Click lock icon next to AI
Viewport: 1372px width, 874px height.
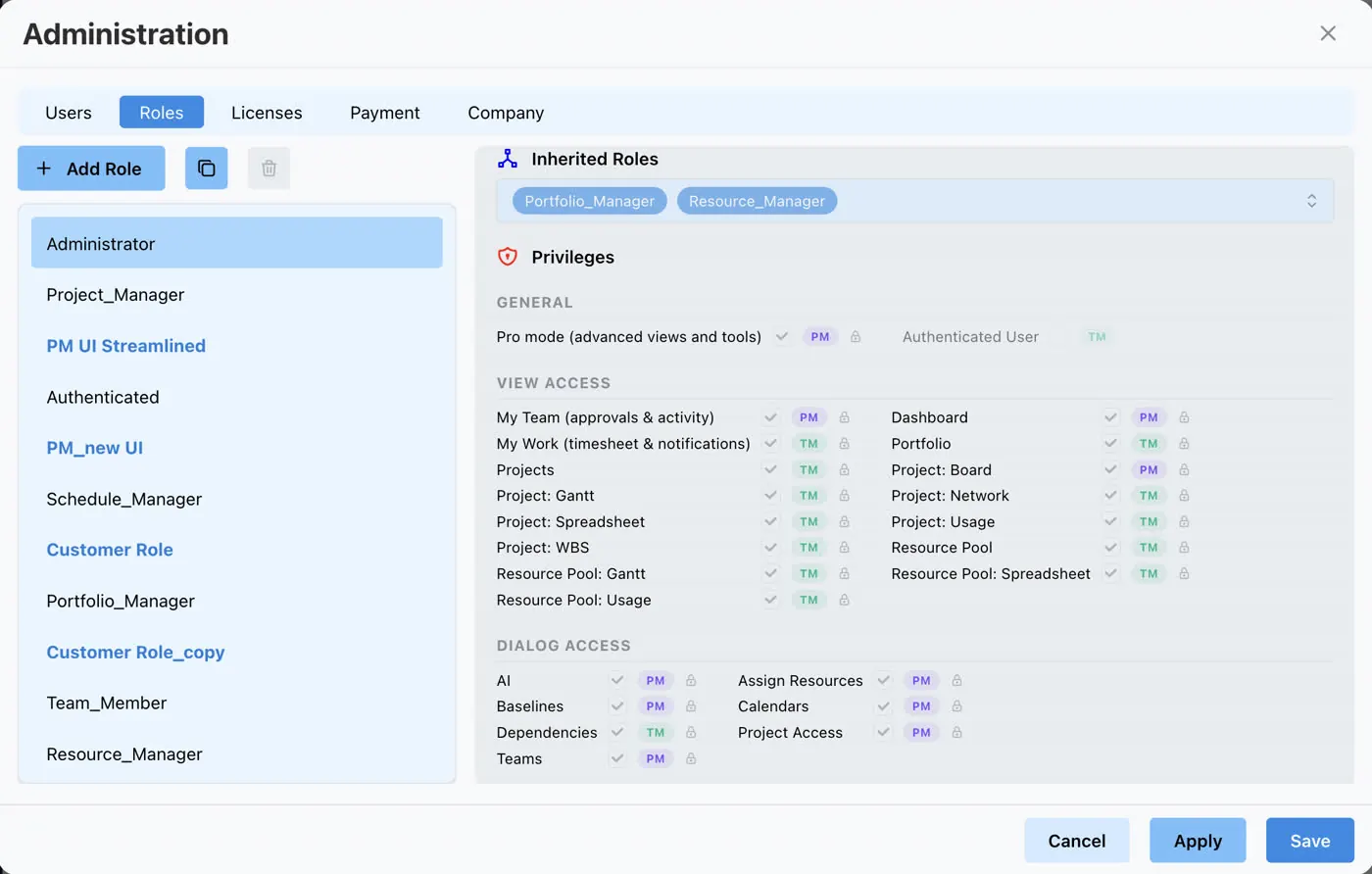(691, 680)
